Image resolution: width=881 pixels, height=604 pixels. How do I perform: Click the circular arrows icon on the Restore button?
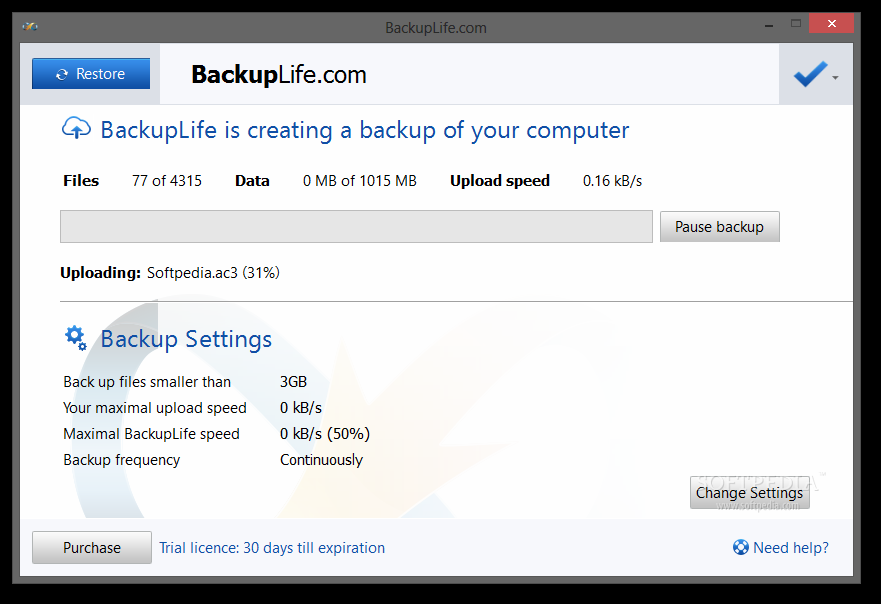pos(64,73)
